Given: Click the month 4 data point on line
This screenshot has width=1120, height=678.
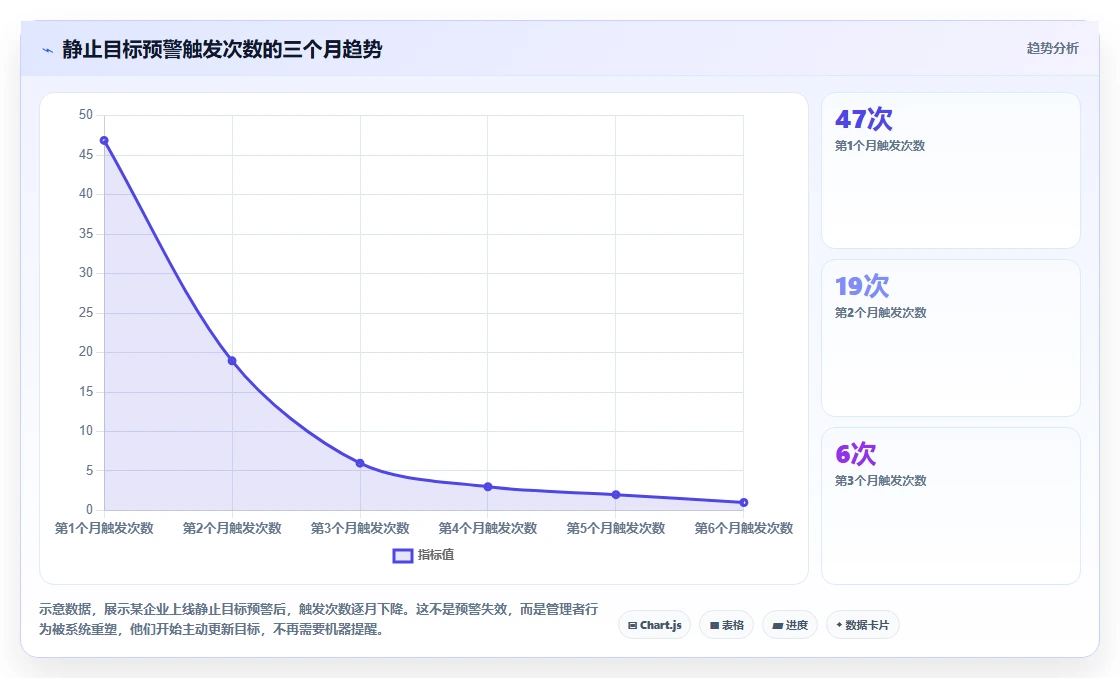Looking at the screenshot, I should click(488, 487).
